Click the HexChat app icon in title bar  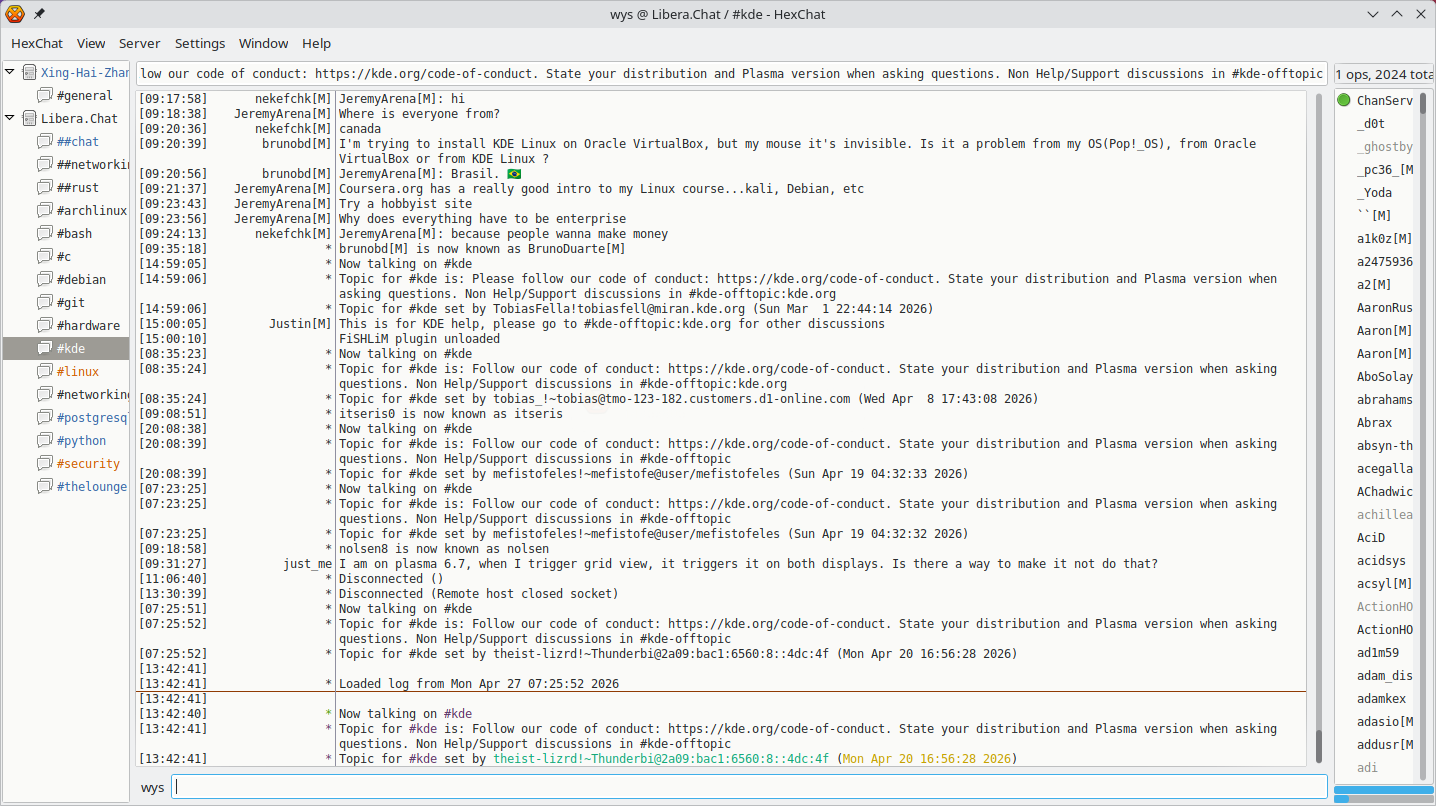coord(15,14)
